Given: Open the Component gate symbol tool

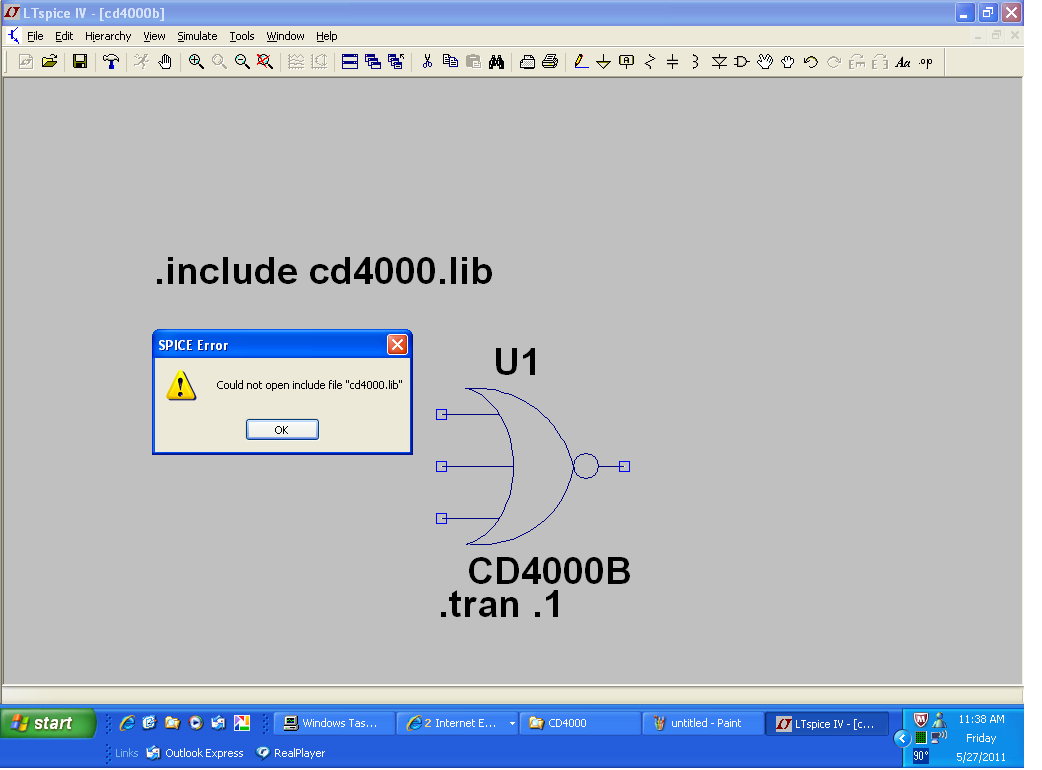Looking at the screenshot, I should click(x=742, y=62).
